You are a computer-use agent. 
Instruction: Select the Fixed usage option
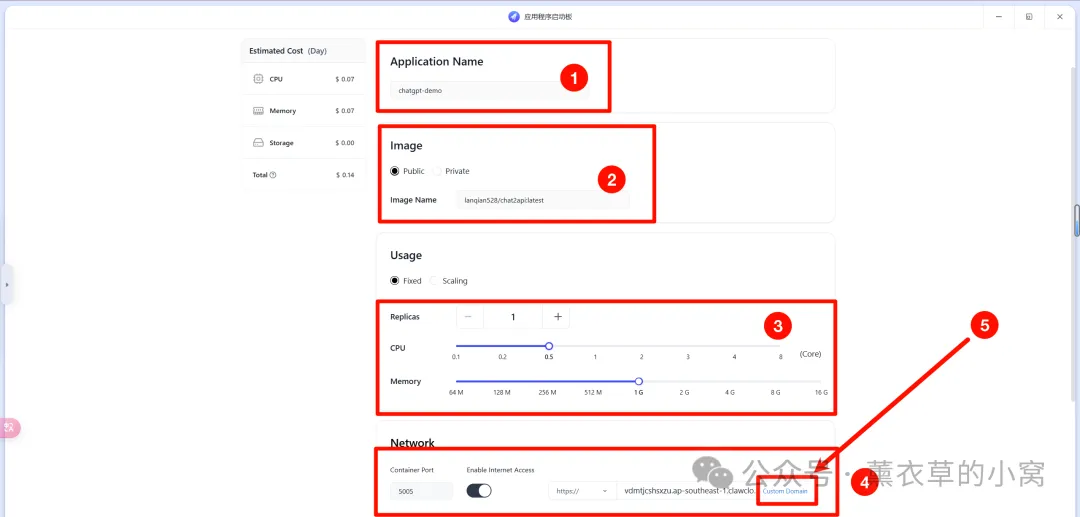(x=395, y=281)
